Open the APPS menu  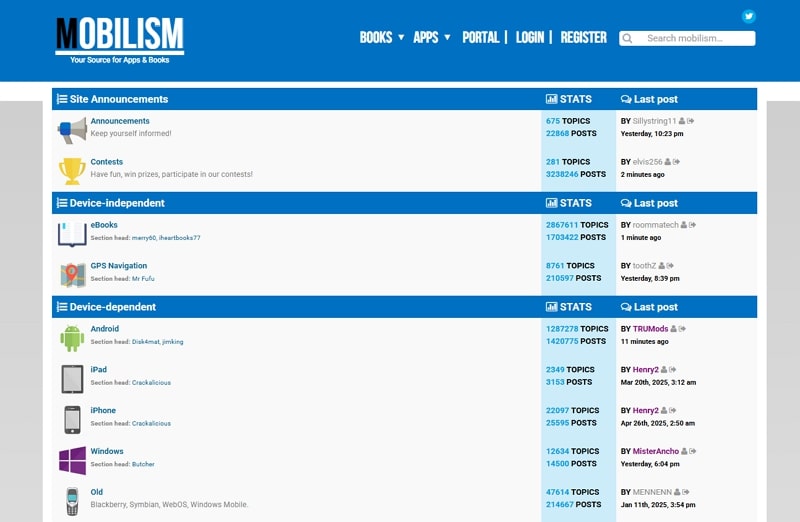tap(426, 37)
